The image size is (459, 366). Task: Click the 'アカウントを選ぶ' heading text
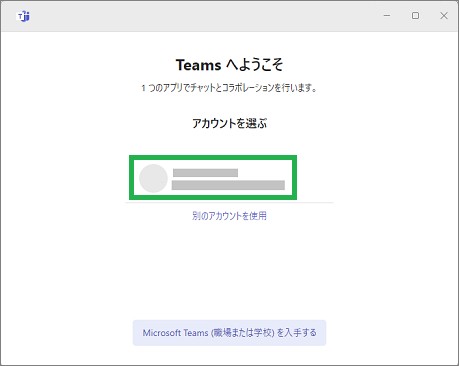(229, 123)
